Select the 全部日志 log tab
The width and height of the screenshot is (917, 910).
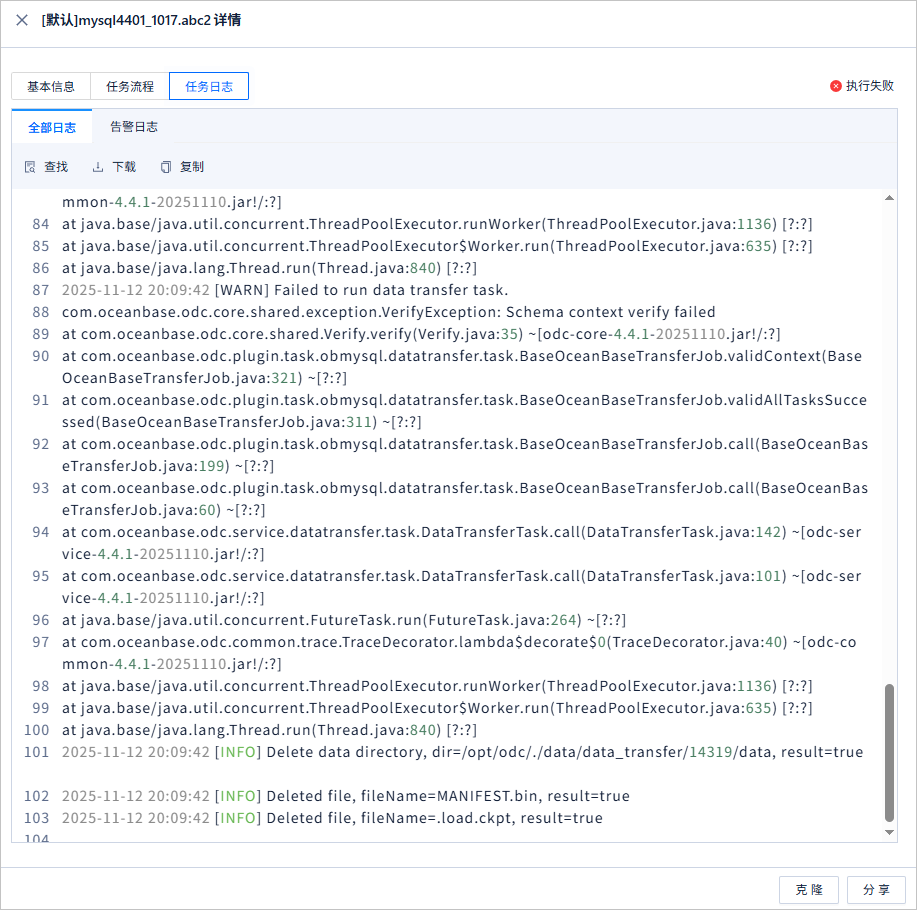52,127
